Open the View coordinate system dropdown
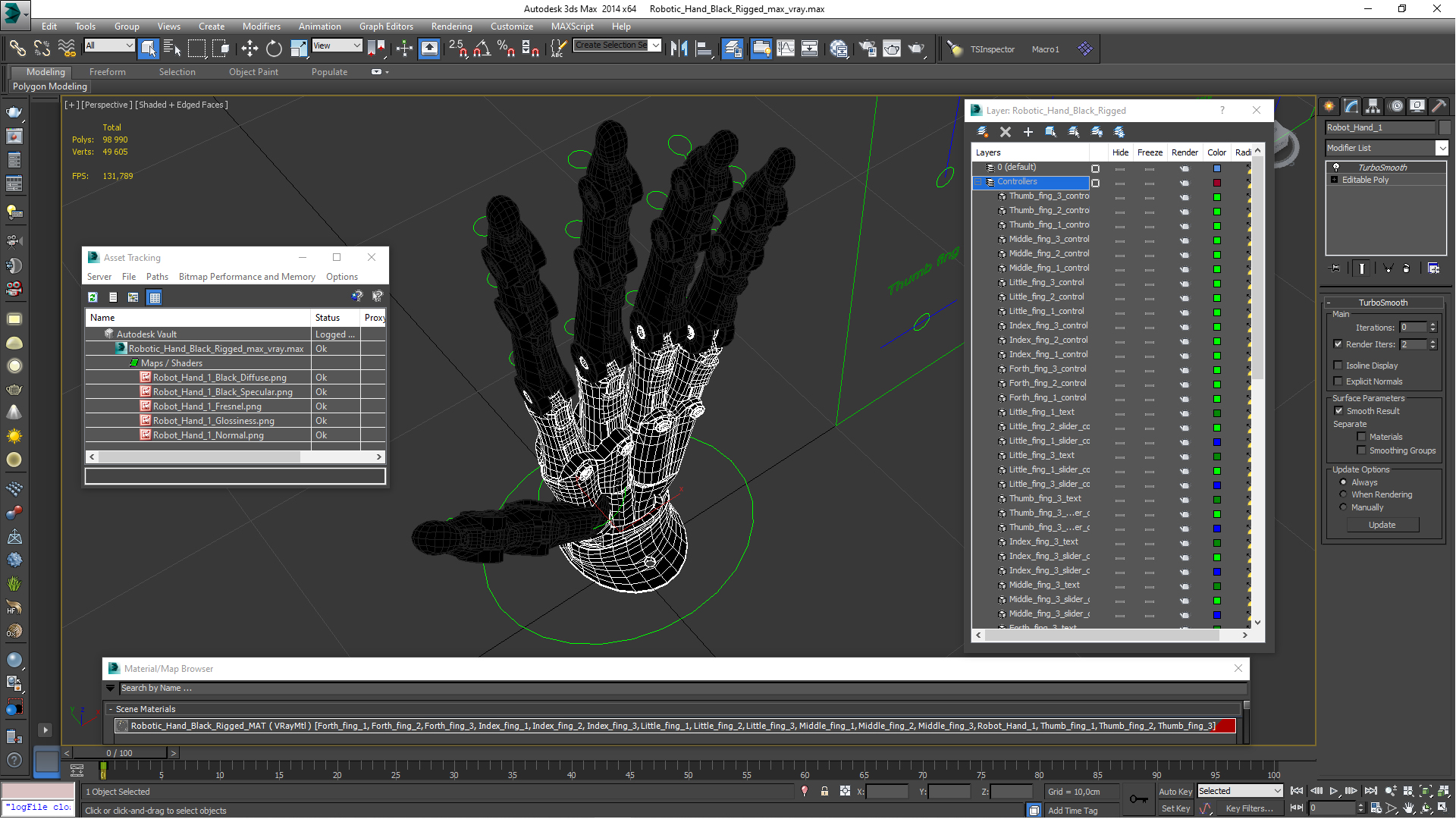 (356, 45)
